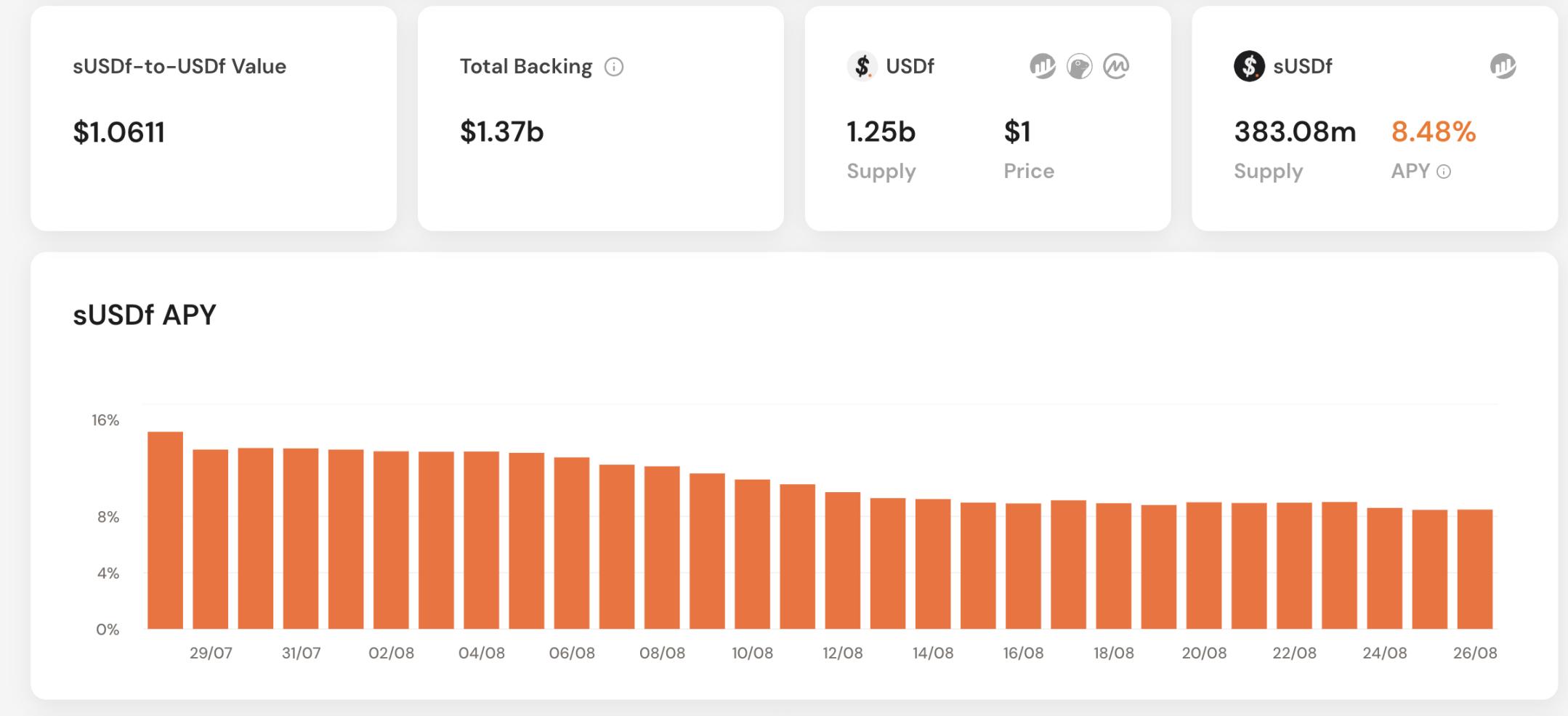Image resolution: width=1568 pixels, height=716 pixels.
Task: Click the Total Backing info icon
Action: pos(614,67)
